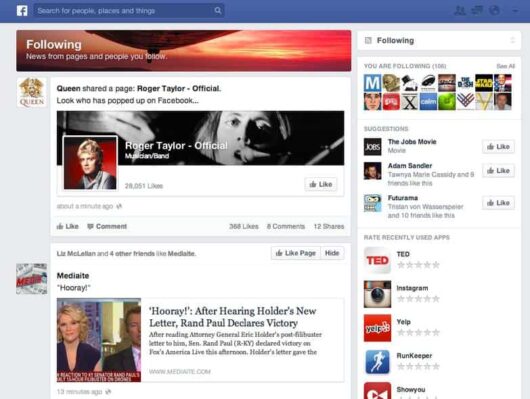Click about a minute ago timestamp
530x399 pixels.
point(85,206)
